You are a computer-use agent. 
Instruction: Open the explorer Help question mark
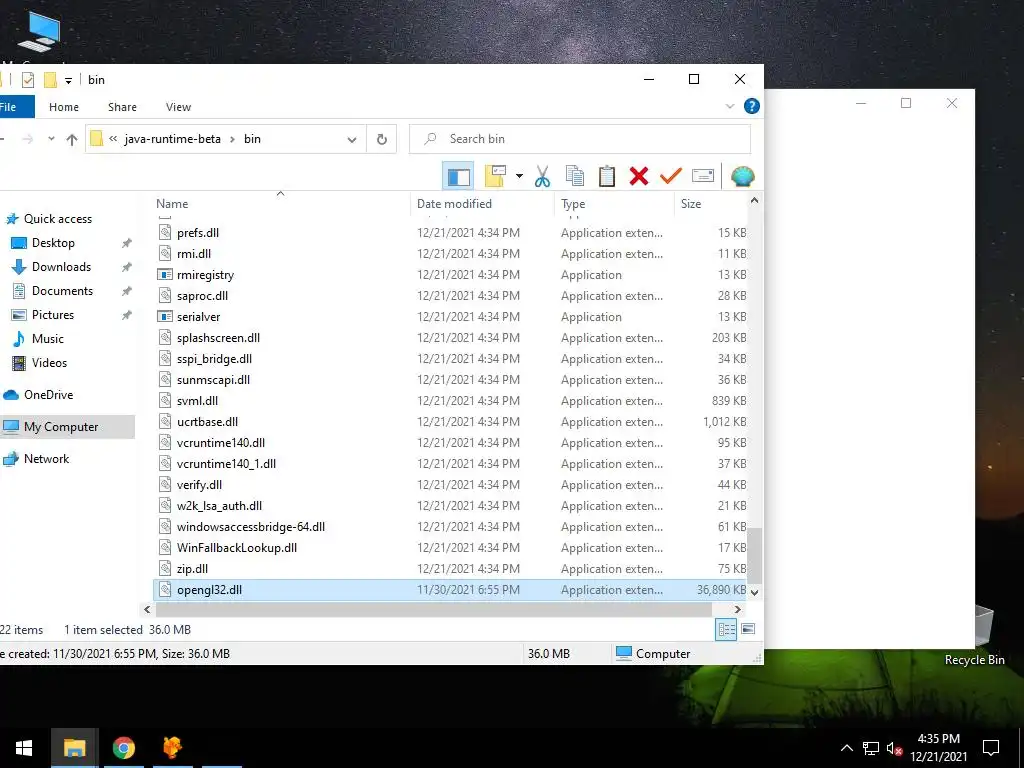[x=752, y=106]
